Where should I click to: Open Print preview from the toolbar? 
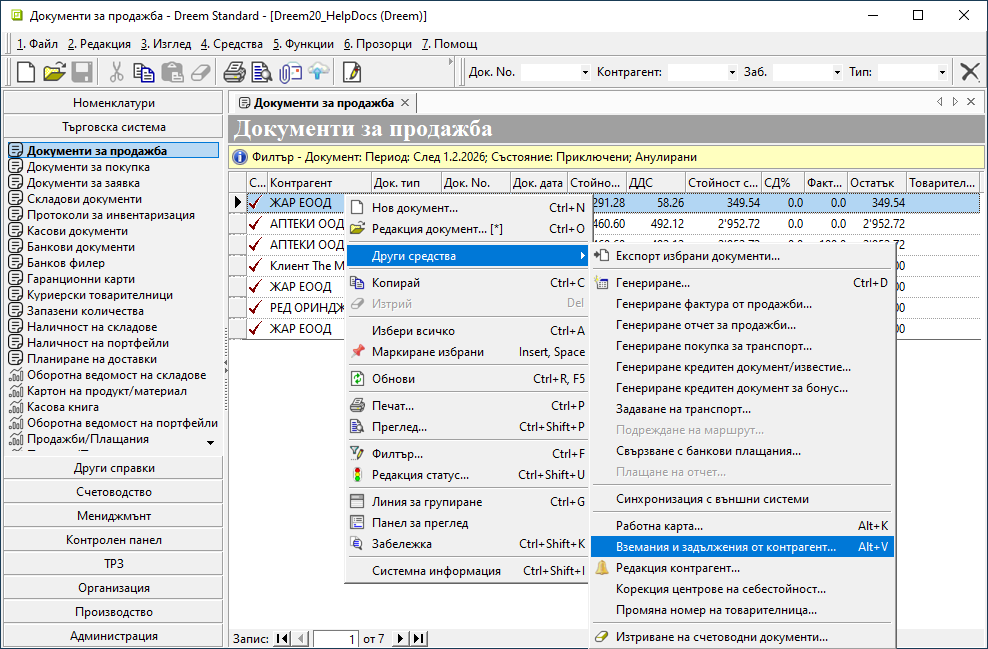pyautogui.click(x=262, y=72)
